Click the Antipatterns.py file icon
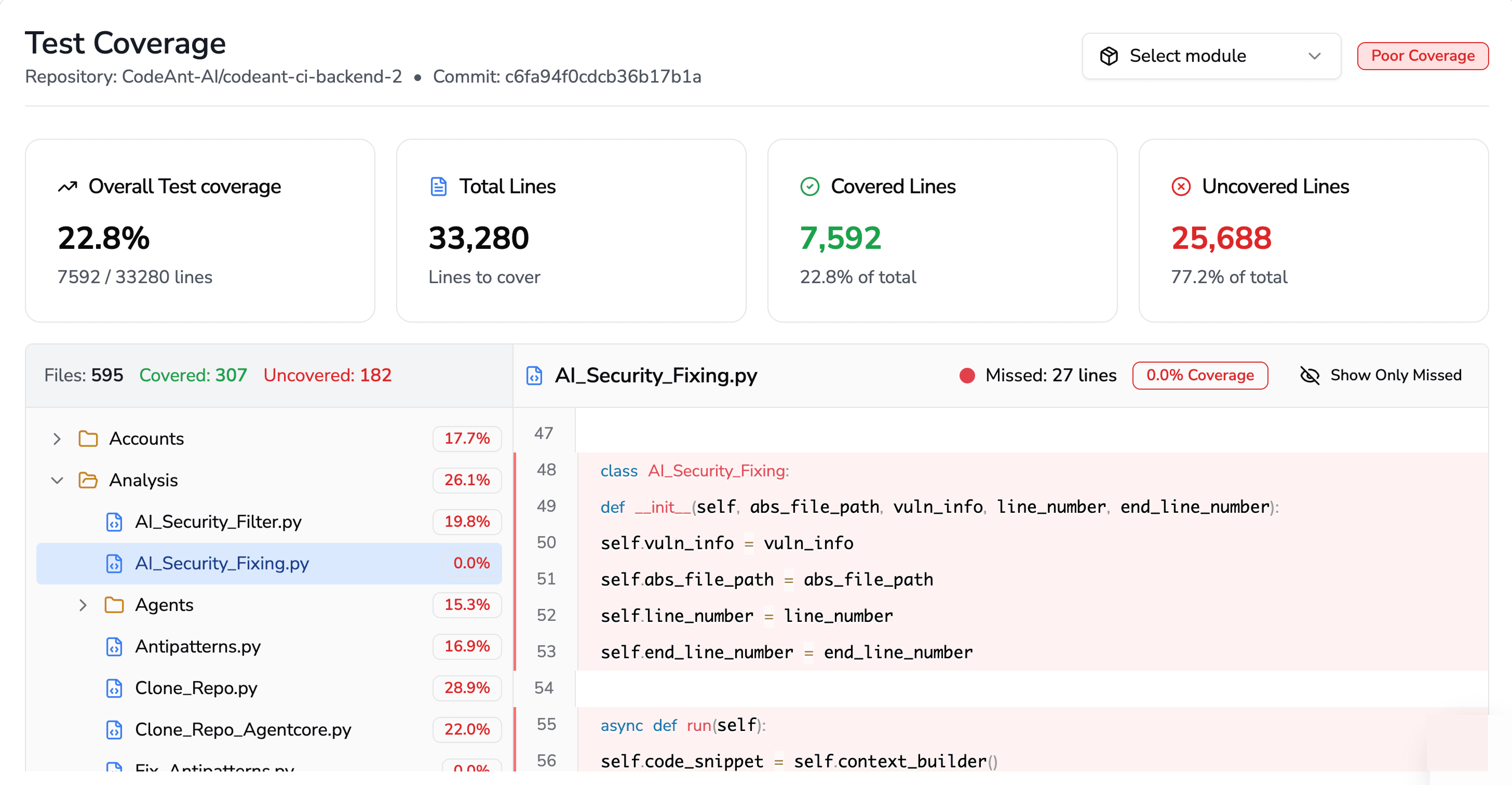The width and height of the screenshot is (1512, 785). [x=114, y=647]
